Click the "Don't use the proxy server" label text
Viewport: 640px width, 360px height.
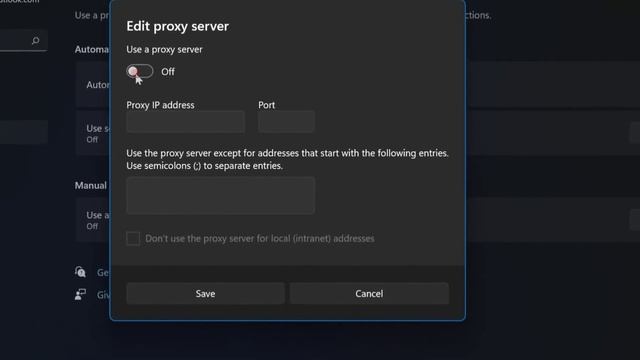tap(260, 238)
